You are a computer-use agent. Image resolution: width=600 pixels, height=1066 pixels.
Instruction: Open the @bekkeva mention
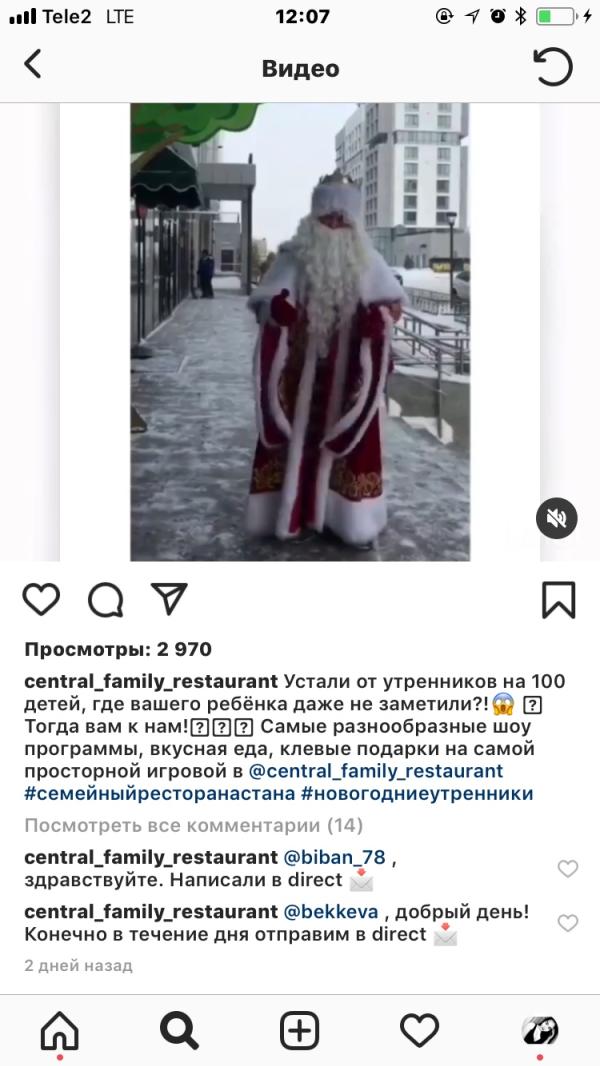(330, 912)
